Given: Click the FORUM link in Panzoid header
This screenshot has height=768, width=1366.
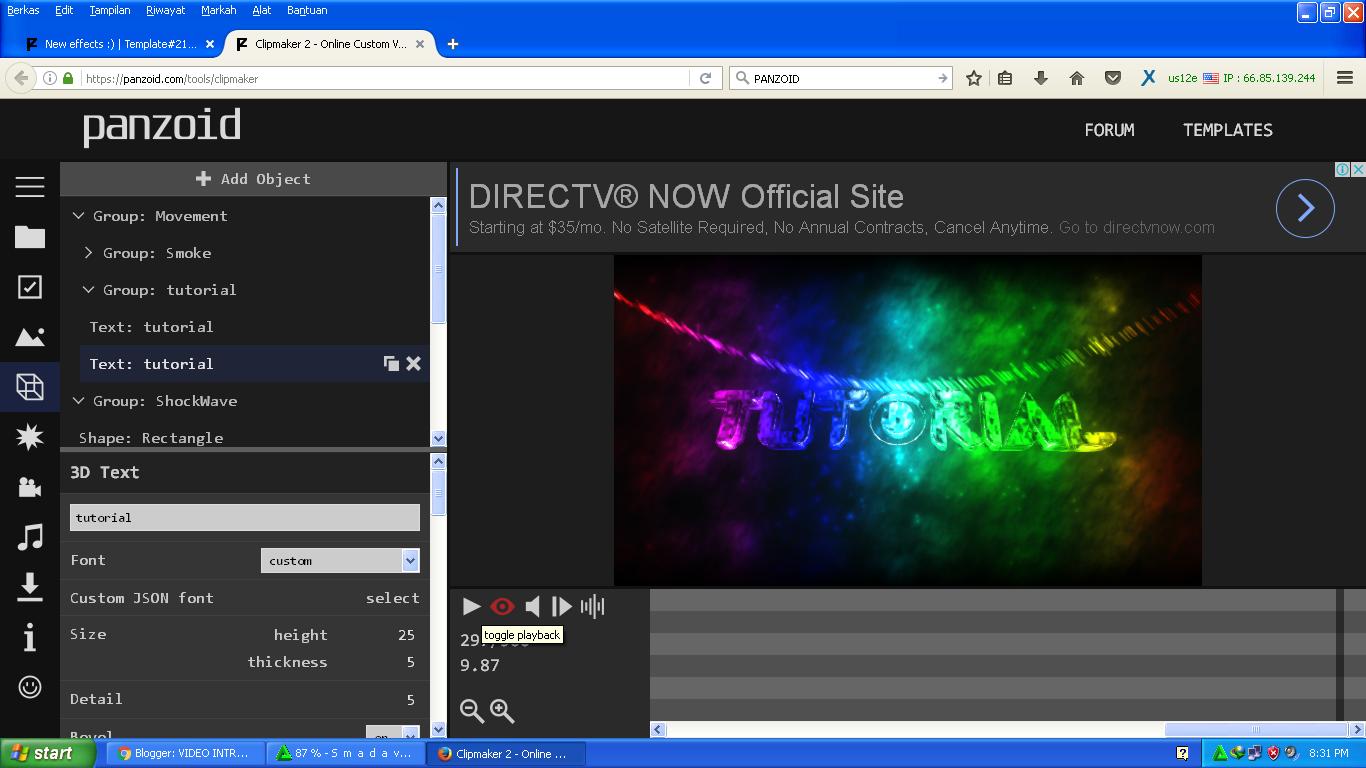Looking at the screenshot, I should [1109, 130].
